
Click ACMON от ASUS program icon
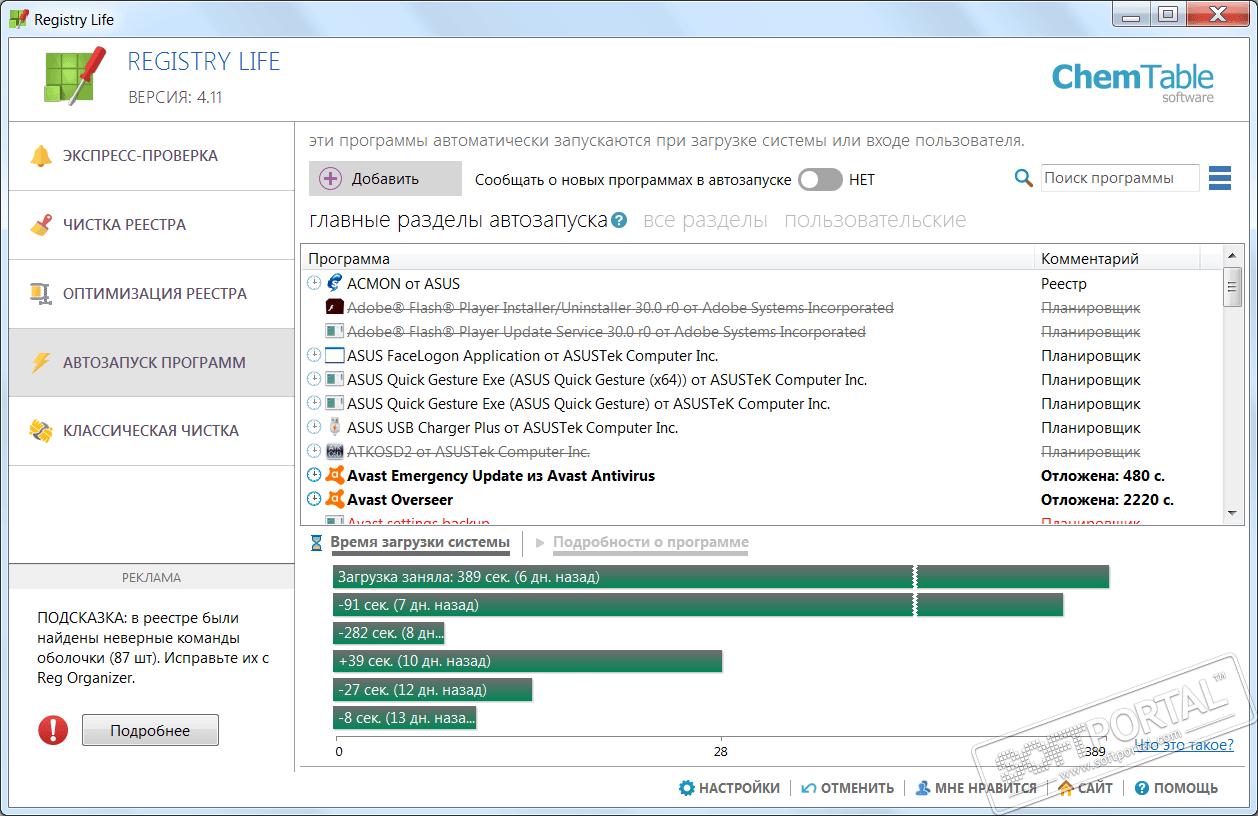tap(335, 284)
